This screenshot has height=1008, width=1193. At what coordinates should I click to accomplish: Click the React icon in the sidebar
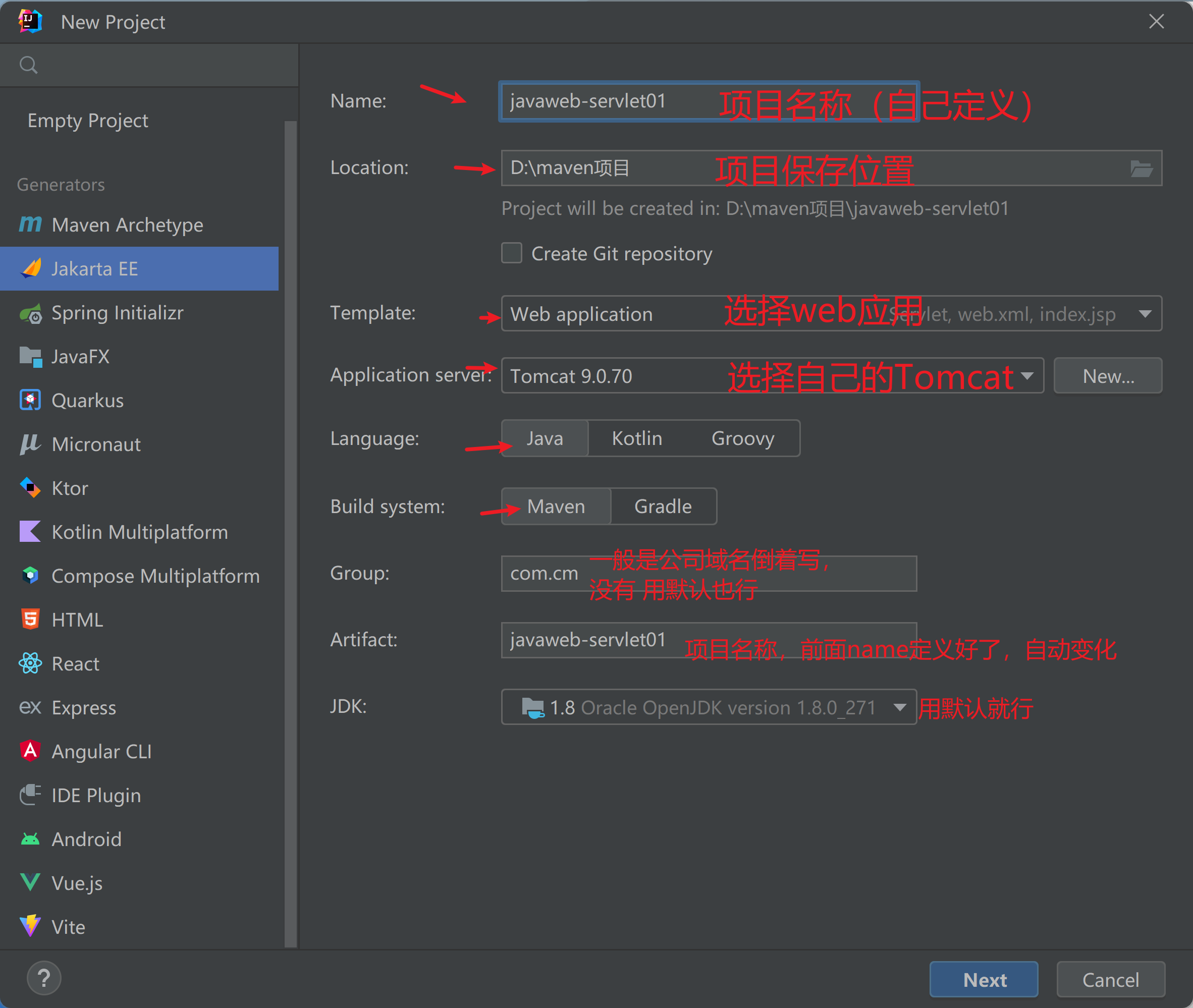(30, 663)
